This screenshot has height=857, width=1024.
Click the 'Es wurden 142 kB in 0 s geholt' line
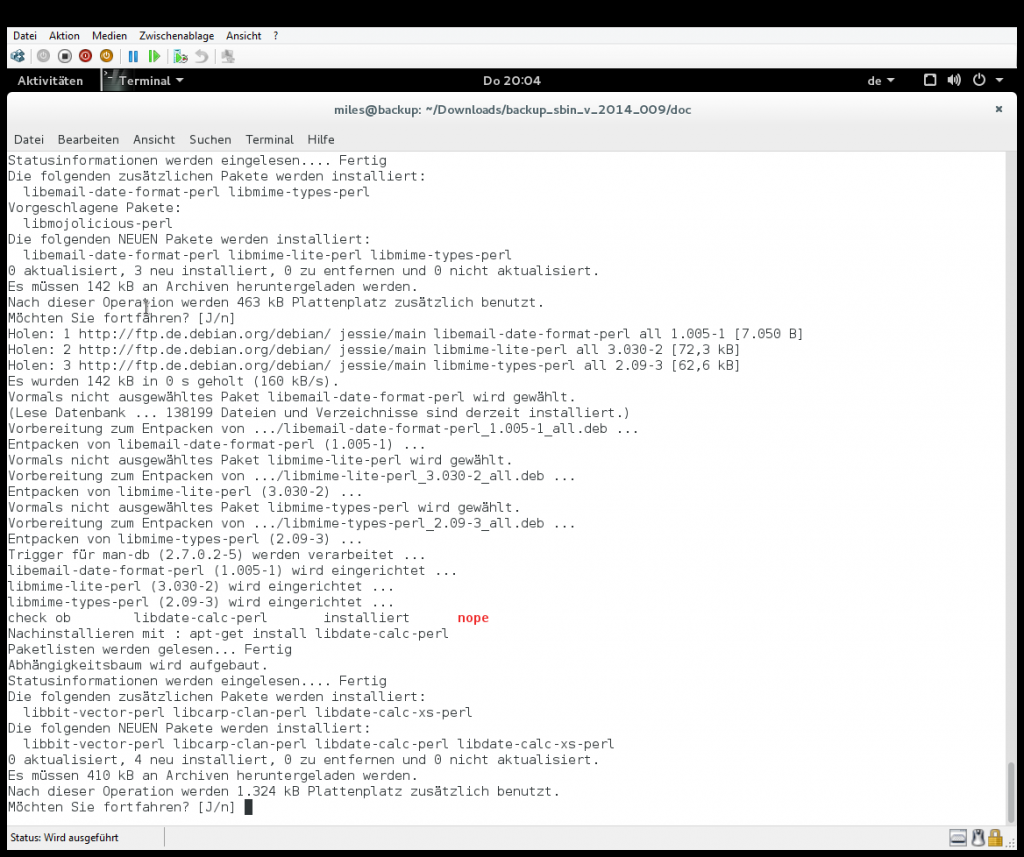coord(174,381)
